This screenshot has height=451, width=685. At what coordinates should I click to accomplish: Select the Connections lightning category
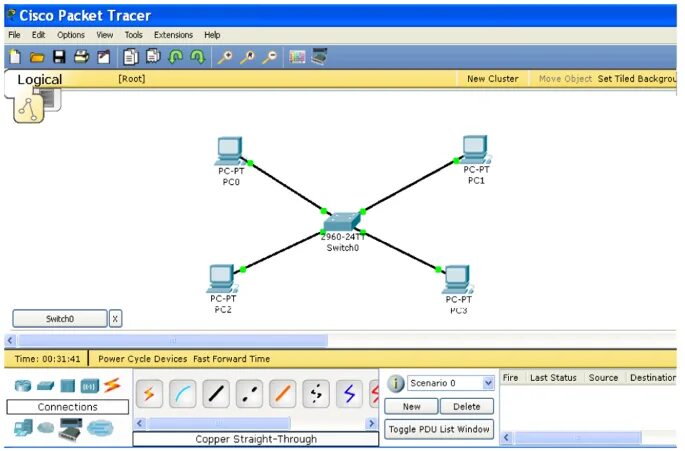tap(112, 385)
